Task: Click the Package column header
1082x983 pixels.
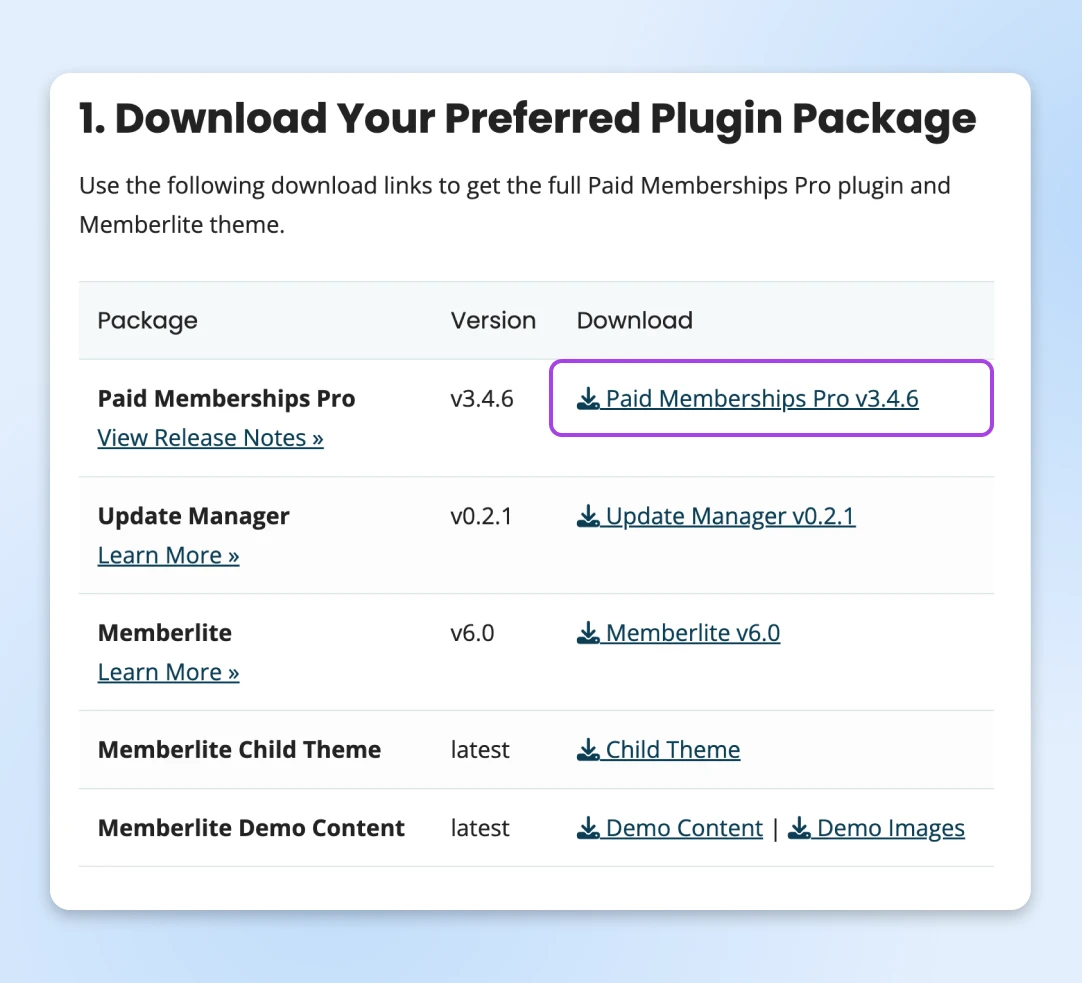Action: [x=147, y=321]
